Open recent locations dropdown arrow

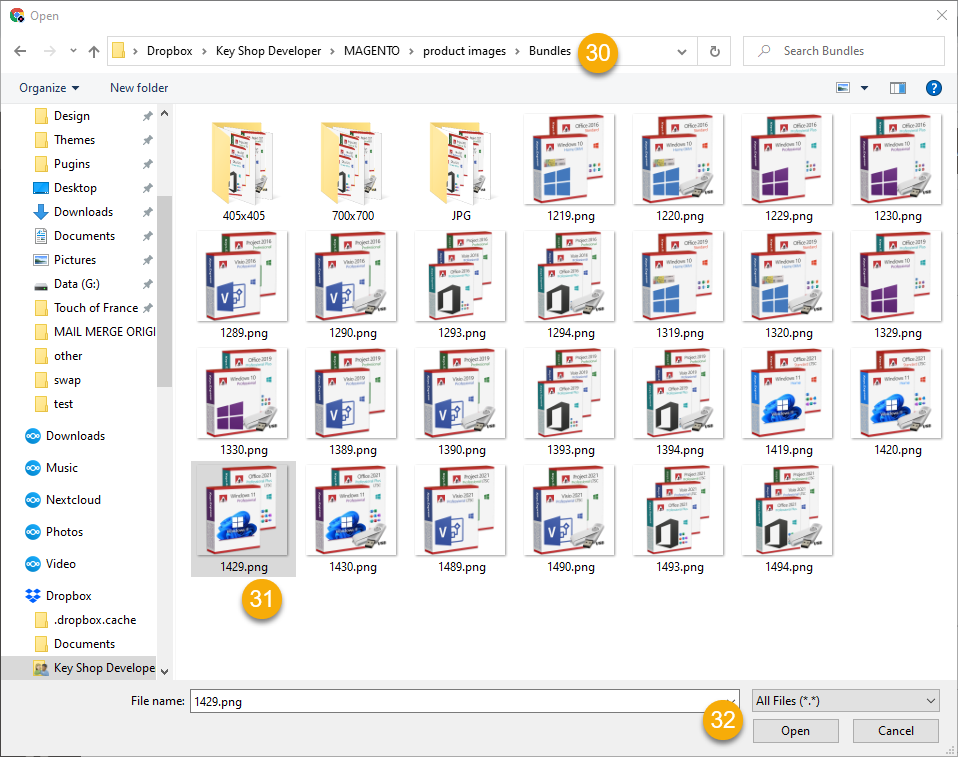(73, 51)
